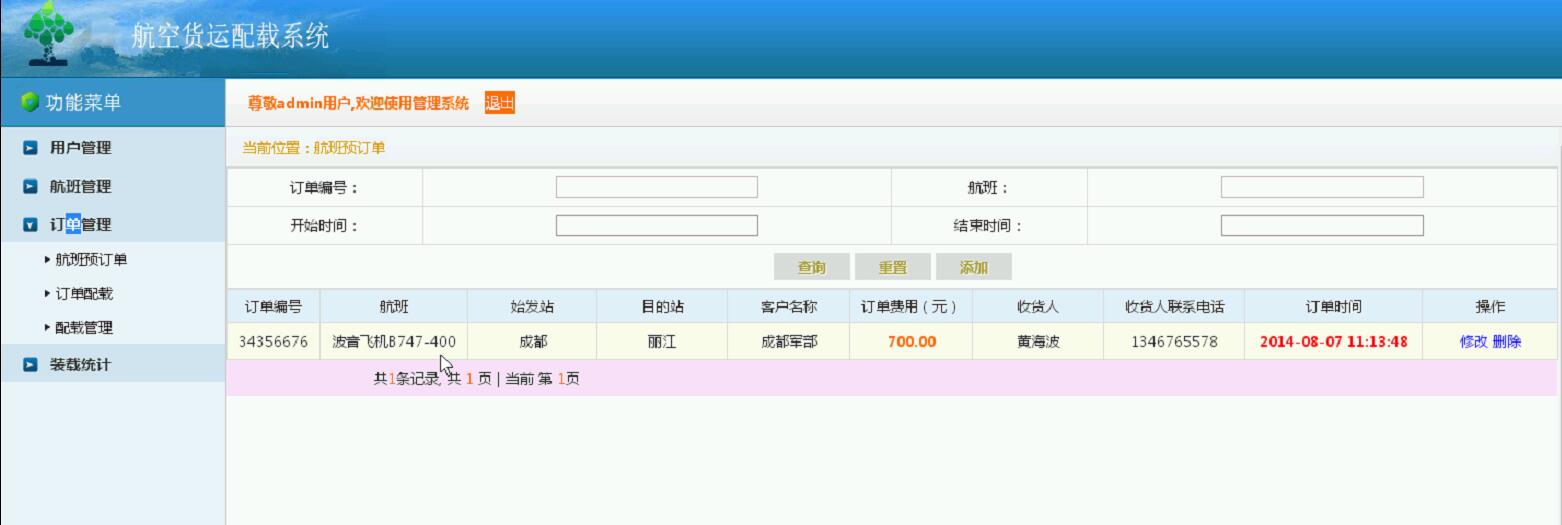1562x525 pixels.
Task: Click the 重置 reset button
Action: point(893,267)
